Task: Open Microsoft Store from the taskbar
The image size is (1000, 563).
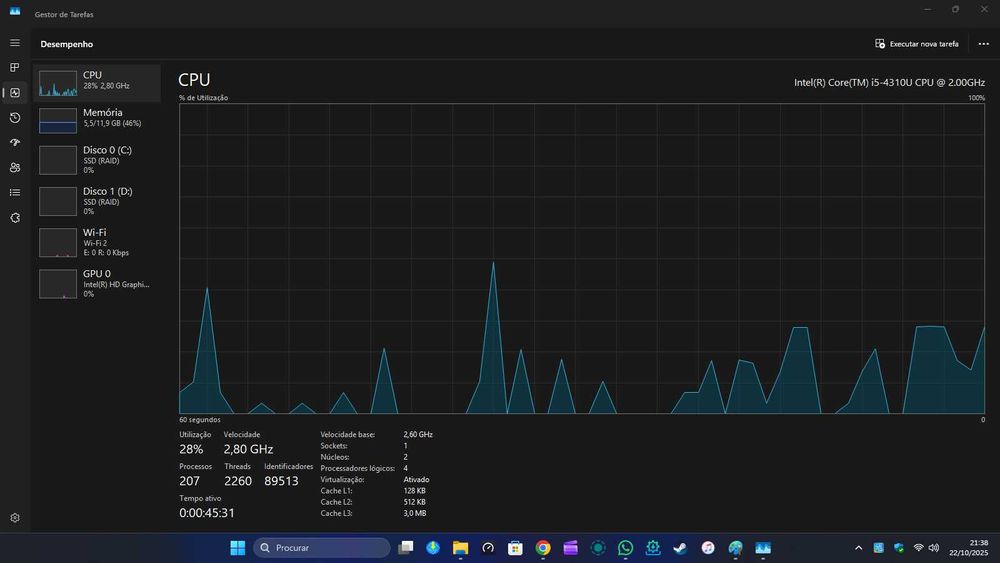Action: [x=515, y=548]
